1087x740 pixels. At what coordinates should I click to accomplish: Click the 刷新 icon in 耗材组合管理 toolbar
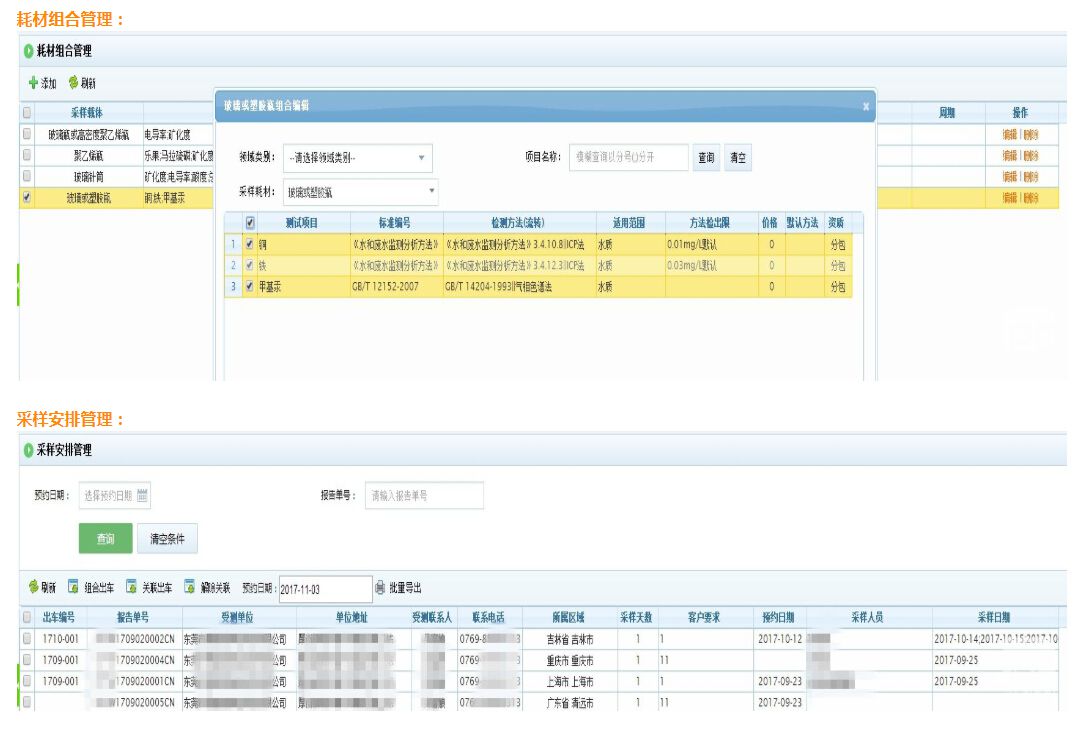[73, 83]
